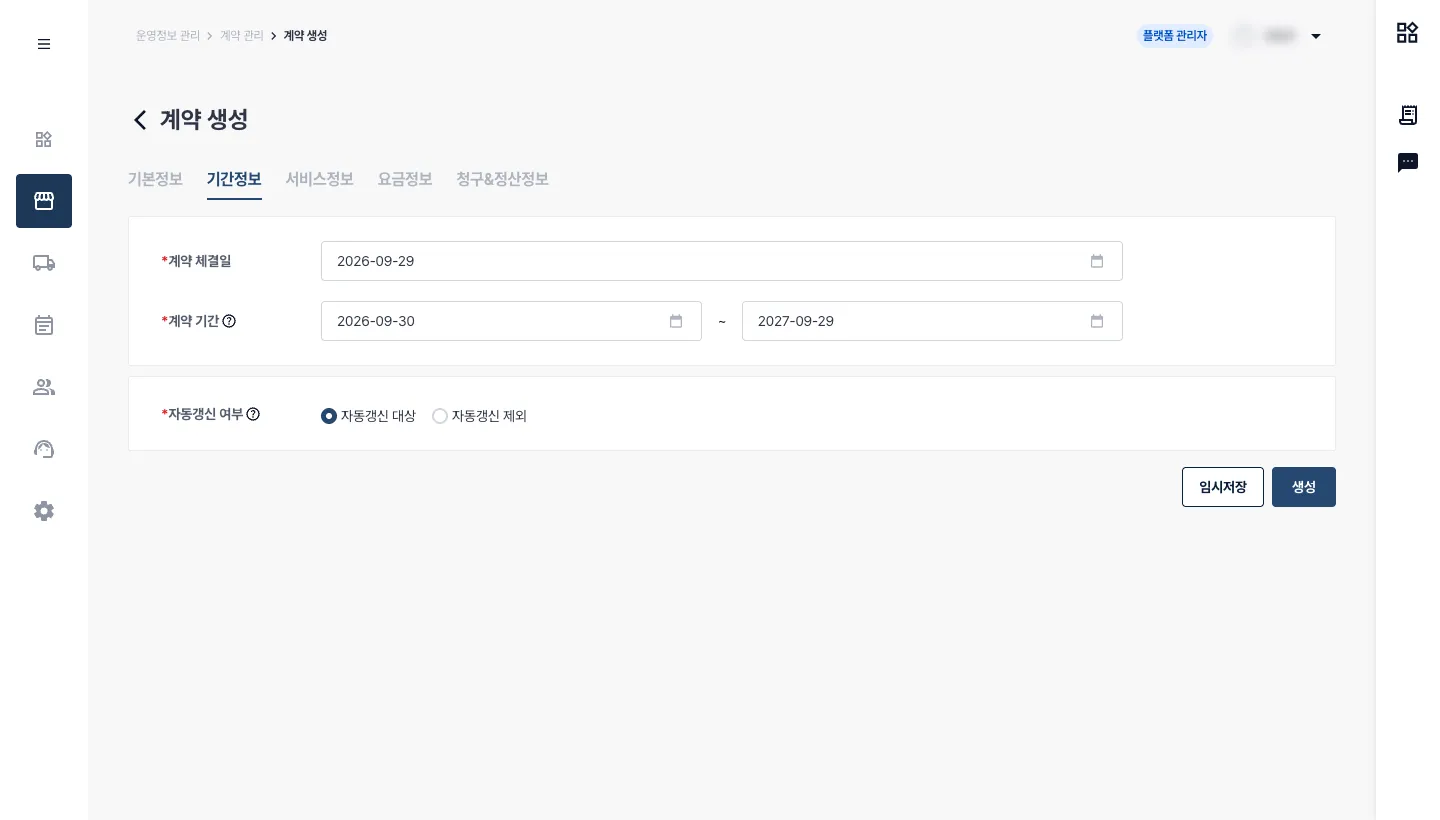Switch to the 기본정보 tab
Viewport: 1440px width, 820px height.
[x=155, y=179]
